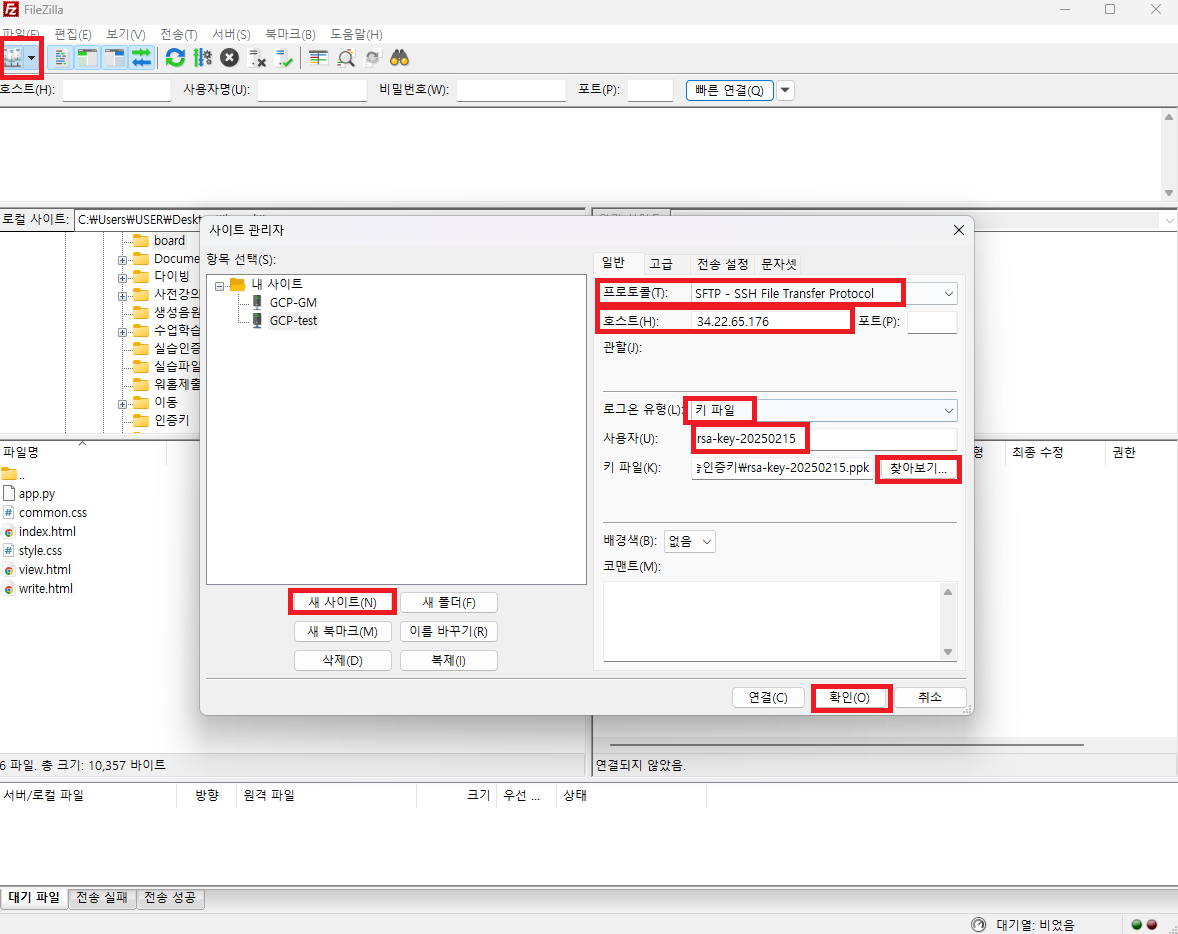Screen dimensions: 1178x934
Task: Expand the 다이빙 folder in local tree
Action: (x=122, y=277)
